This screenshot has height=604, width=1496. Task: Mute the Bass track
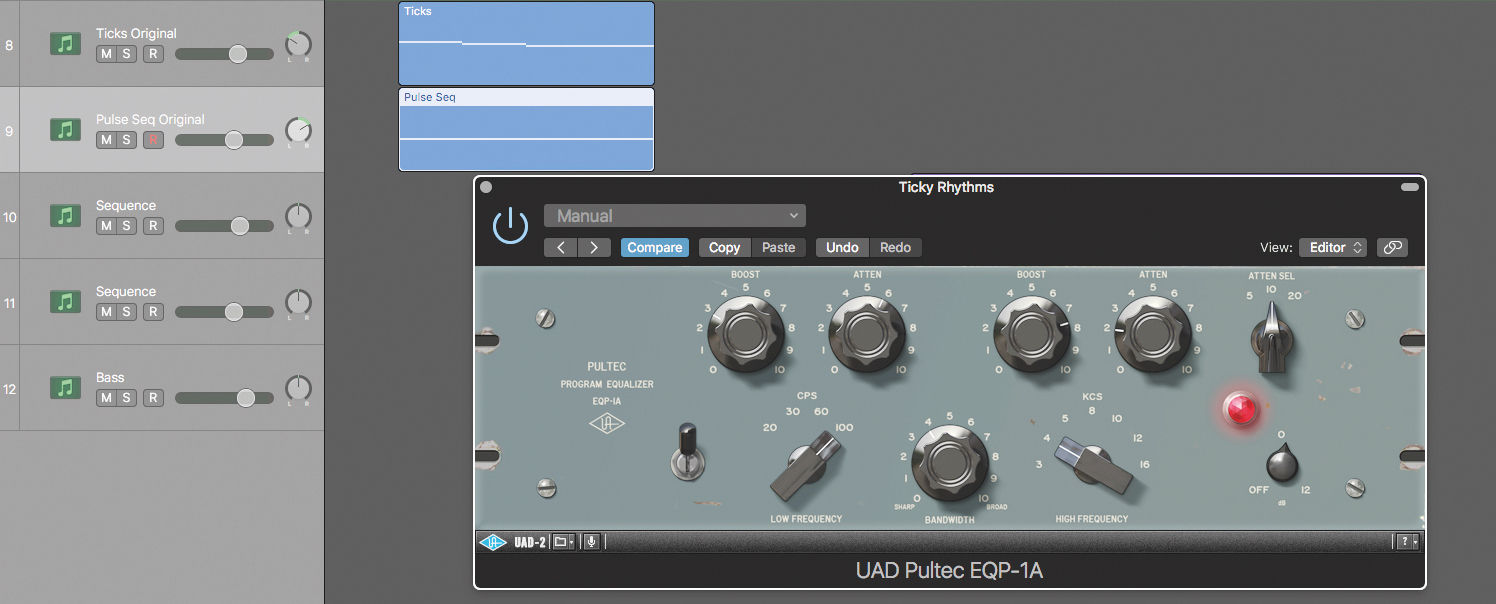[106, 398]
